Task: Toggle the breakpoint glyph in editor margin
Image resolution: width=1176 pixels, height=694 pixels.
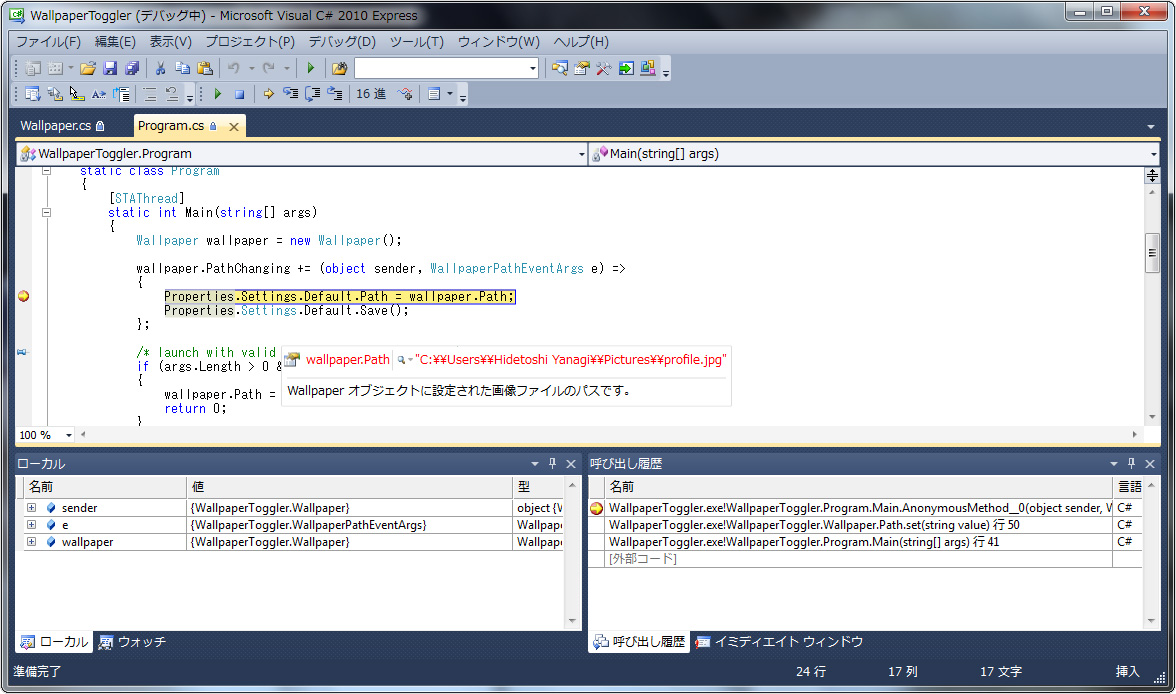Action: [23, 296]
